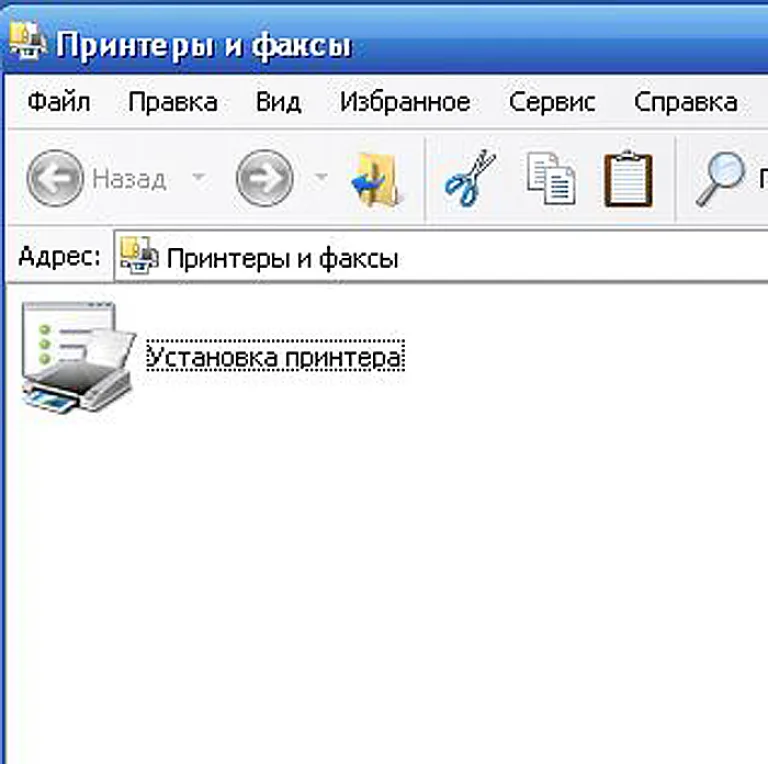Select the Установка принтера printer icon
Viewport: 768px width, 764px height.
(x=78, y=358)
